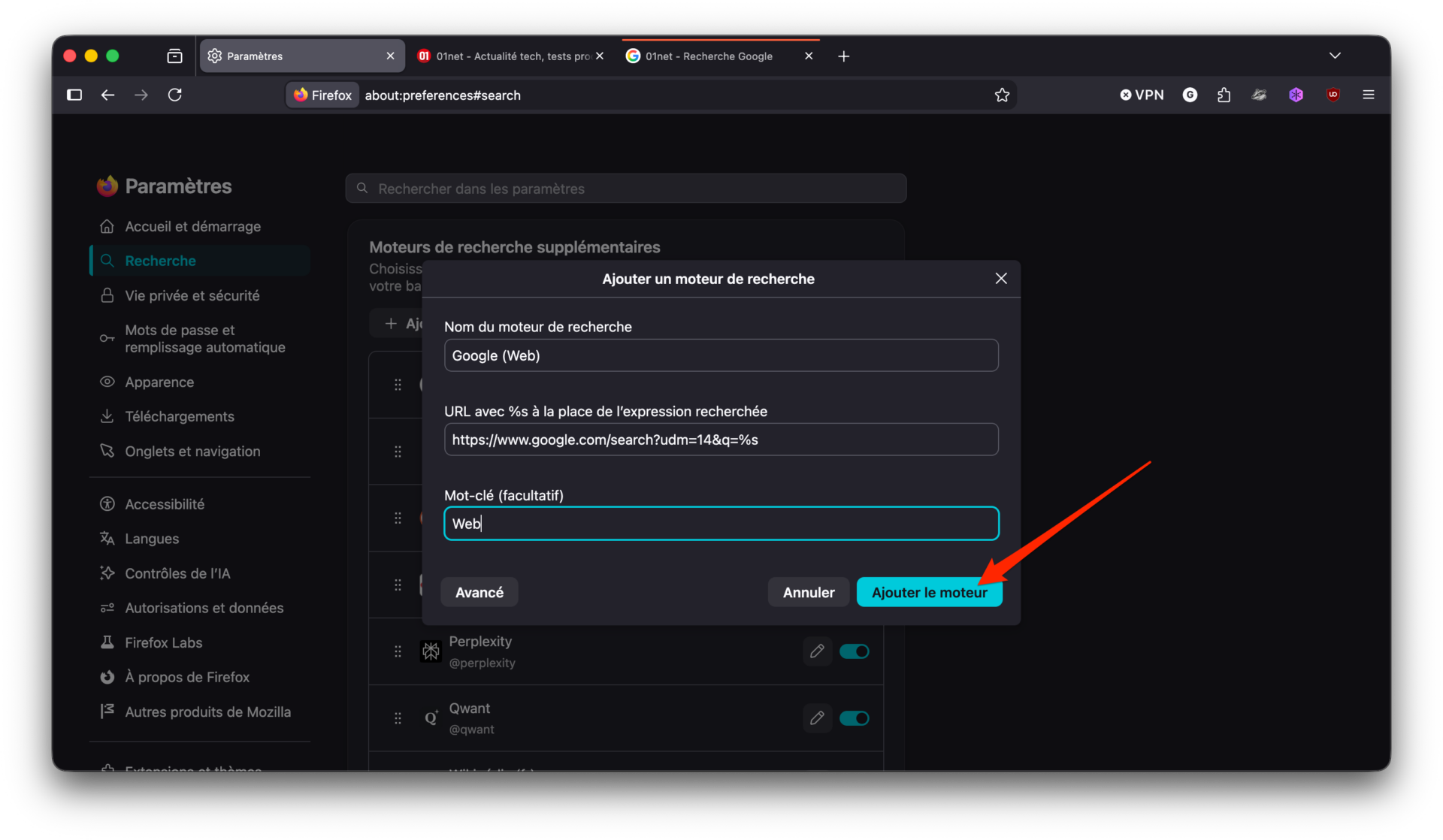Image resolution: width=1443 pixels, height=840 pixels.
Task: Open Firefox Labs section
Action: click(x=199, y=642)
